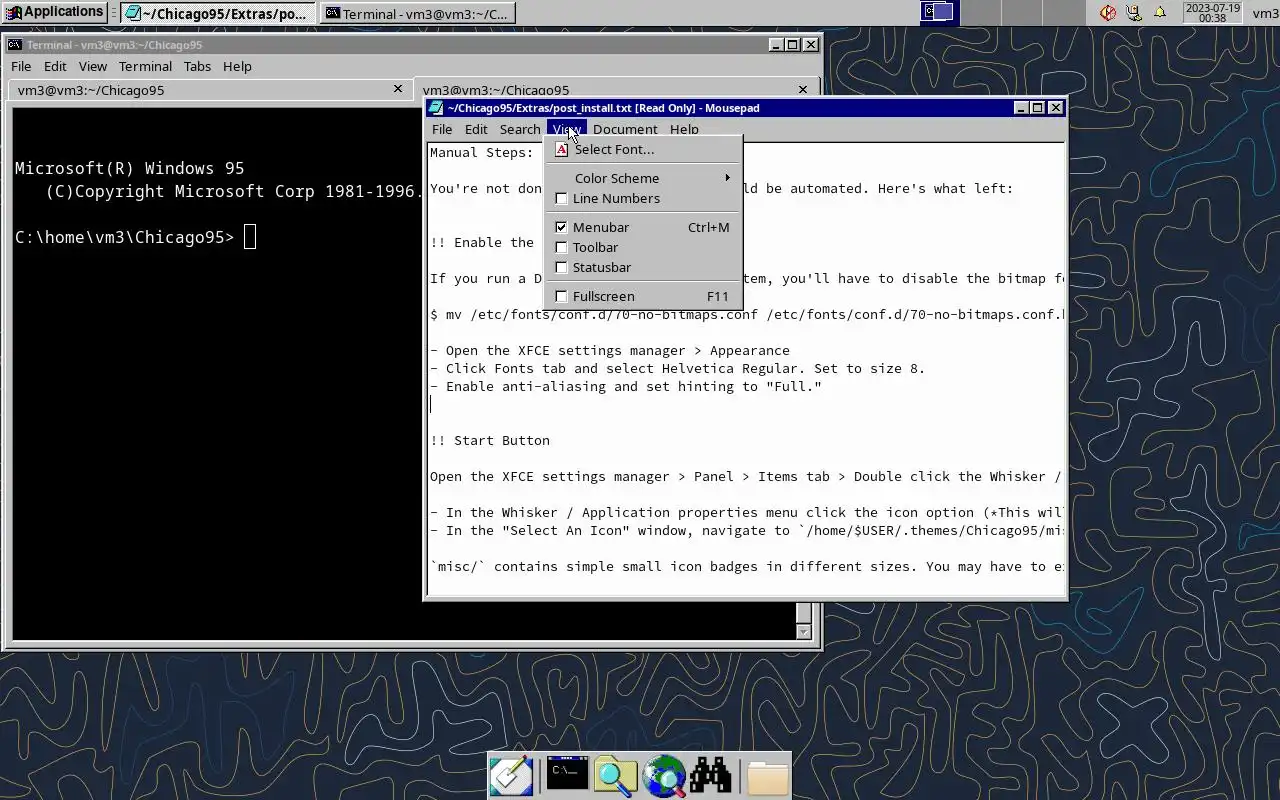Click the 'misc/ contains simple small icon badges' line
The image size is (1280, 800).
[747, 566]
